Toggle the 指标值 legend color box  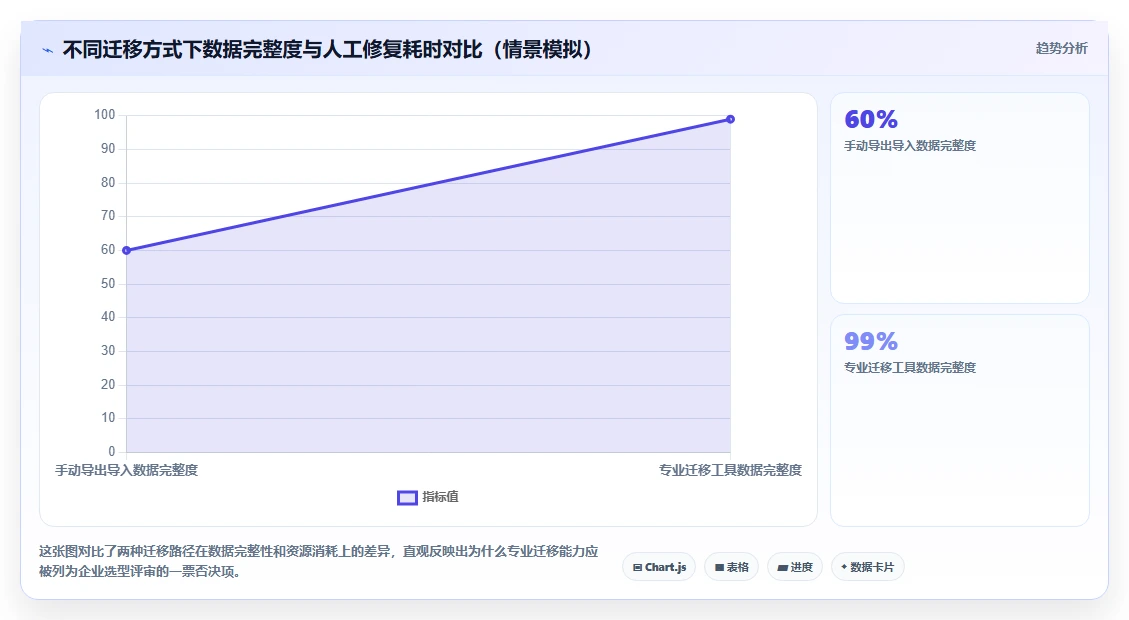pos(407,498)
